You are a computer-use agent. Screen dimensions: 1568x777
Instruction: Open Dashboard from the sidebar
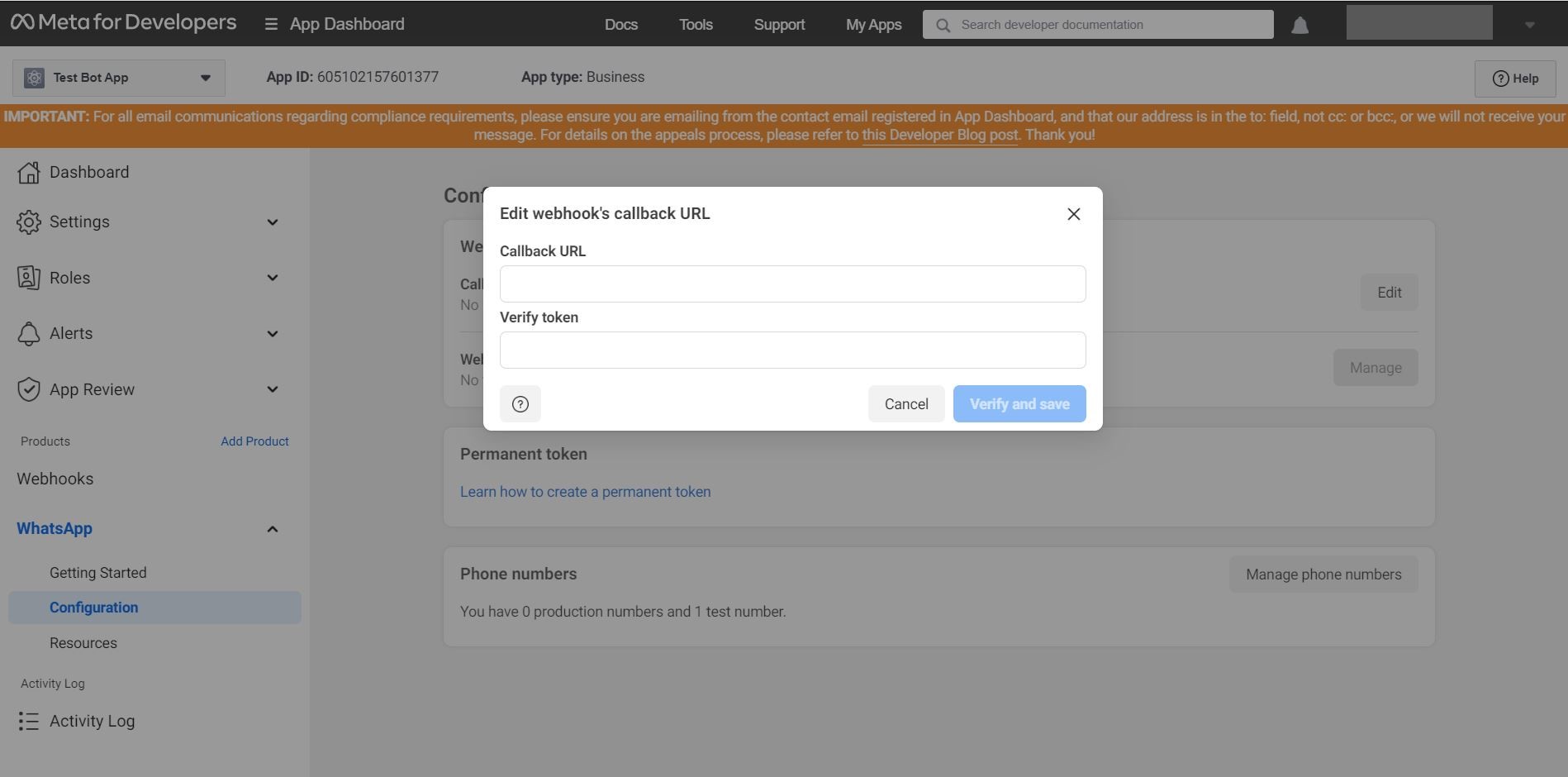89,172
